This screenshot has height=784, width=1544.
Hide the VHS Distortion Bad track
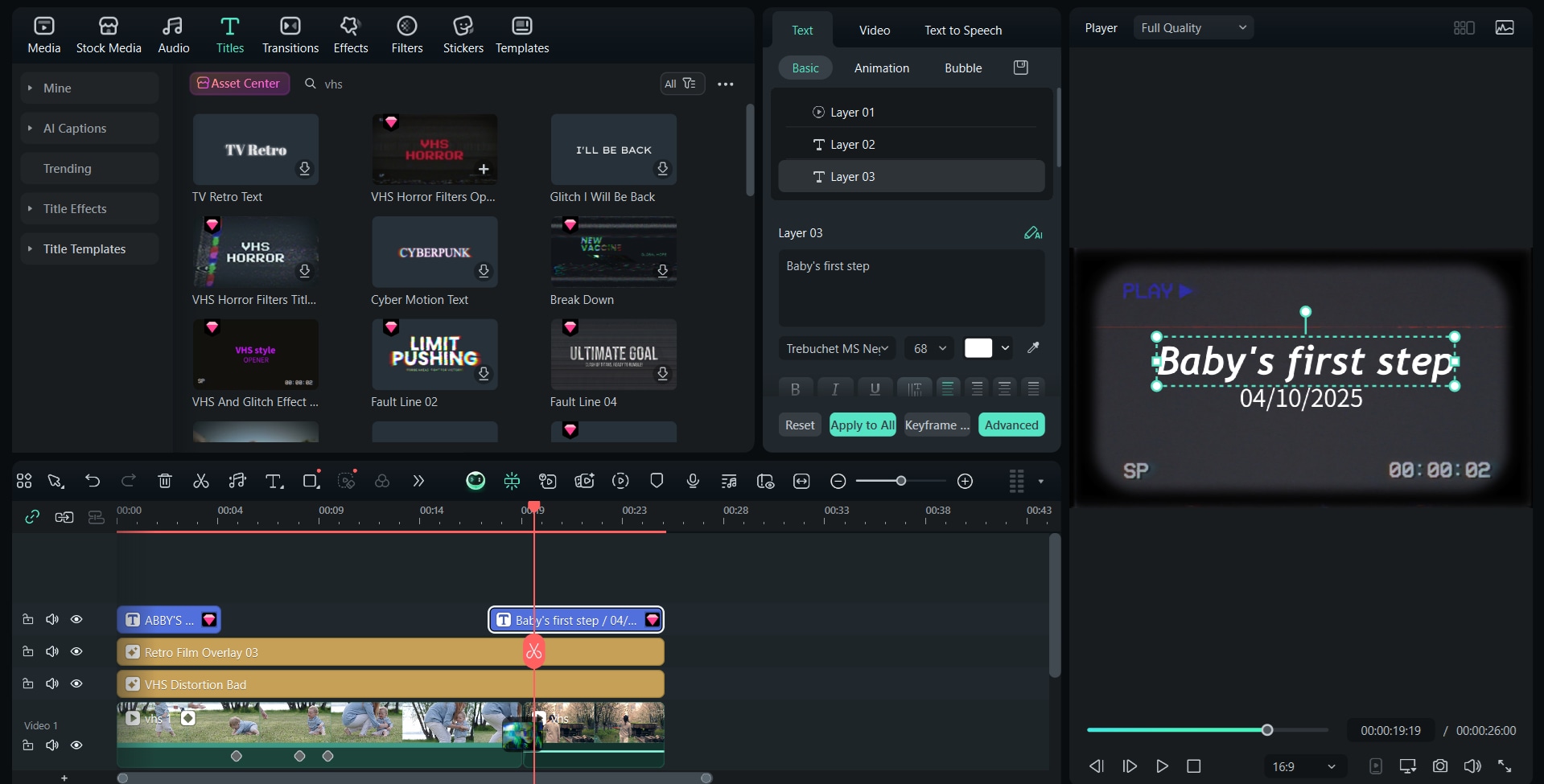[76, 683]
